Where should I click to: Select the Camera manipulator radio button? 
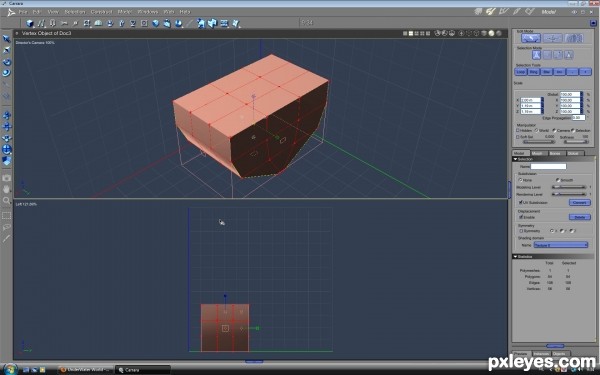point(554,130)
